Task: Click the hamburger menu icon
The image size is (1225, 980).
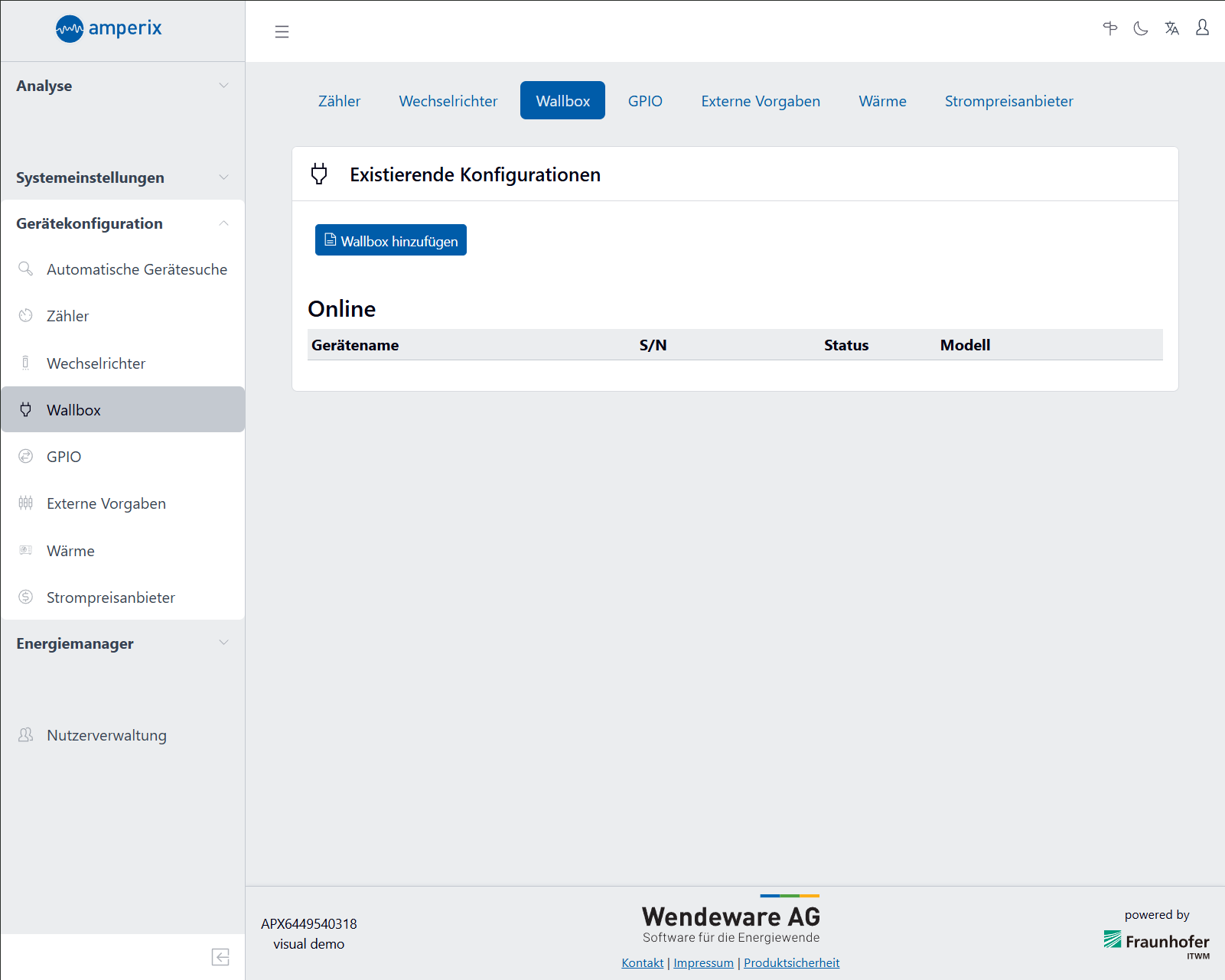Action: [282, 31]
